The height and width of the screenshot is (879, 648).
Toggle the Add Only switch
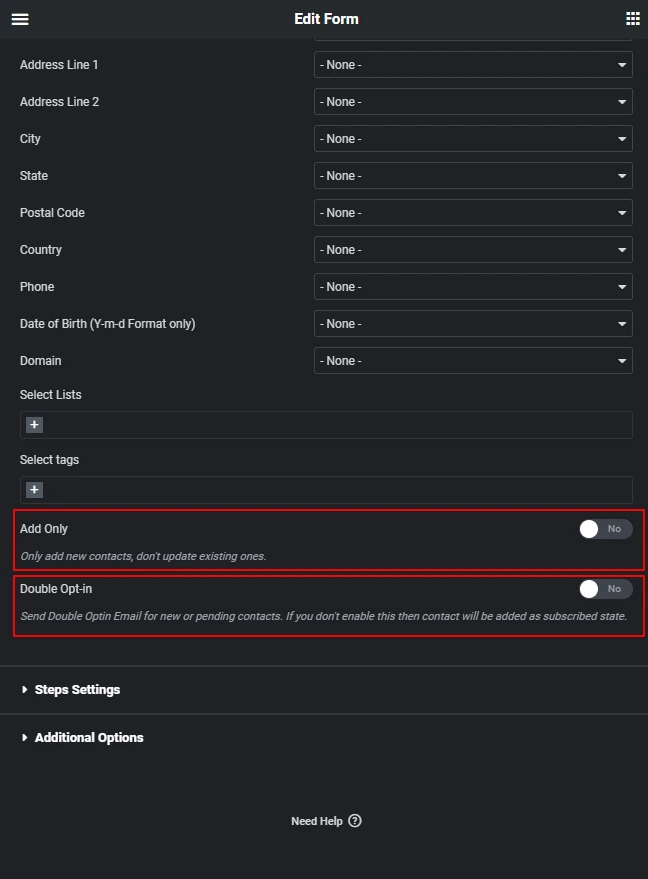pyautogui.click(x=606, y=529)
